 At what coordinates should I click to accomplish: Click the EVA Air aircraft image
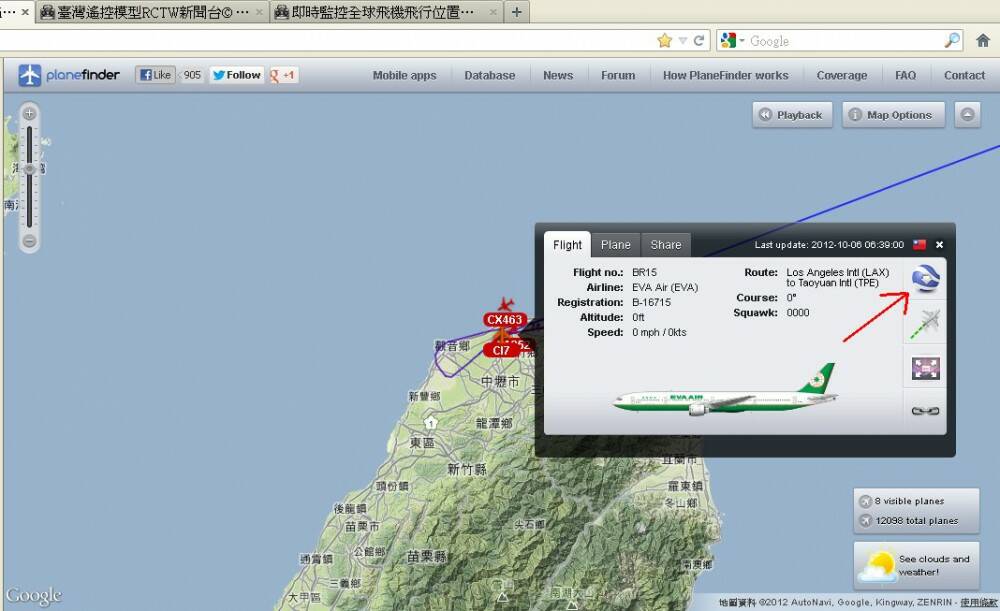[x=725, y=390]
